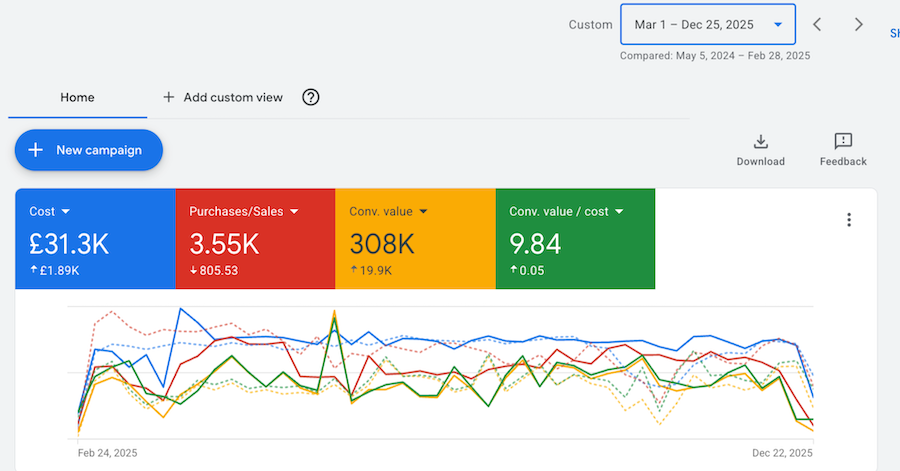900x471 pixels.
Task: Click the Compared date range text
Action: 714,56
